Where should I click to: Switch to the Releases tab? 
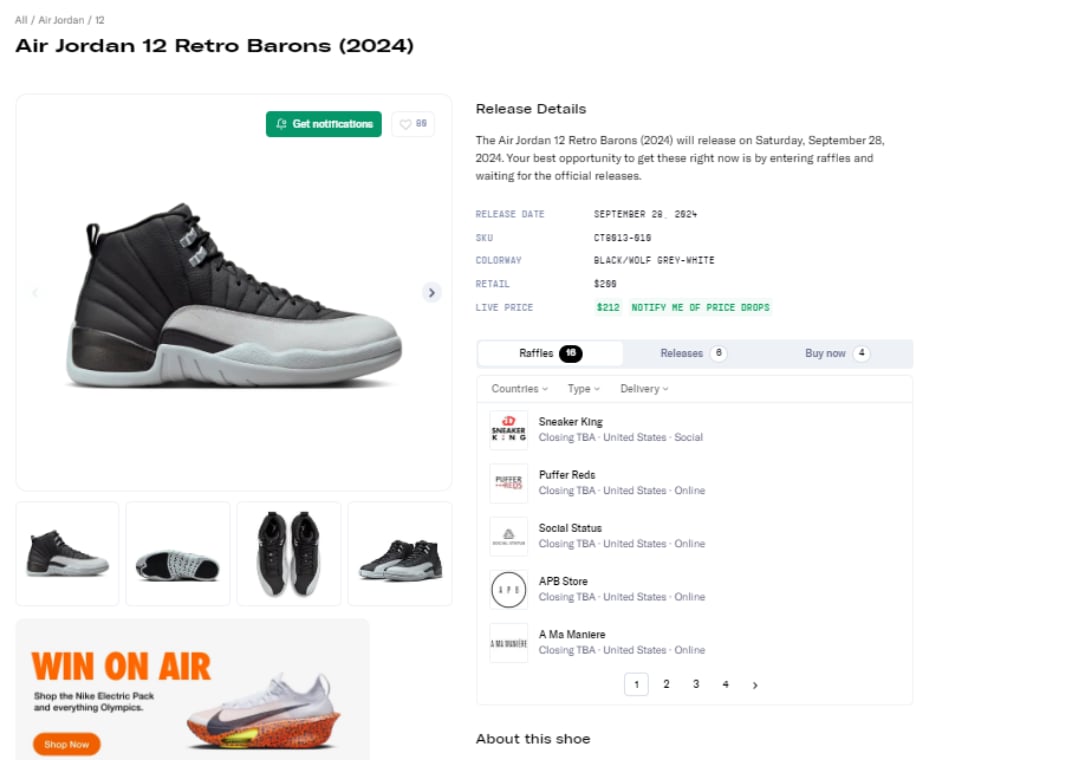(692, 353)
